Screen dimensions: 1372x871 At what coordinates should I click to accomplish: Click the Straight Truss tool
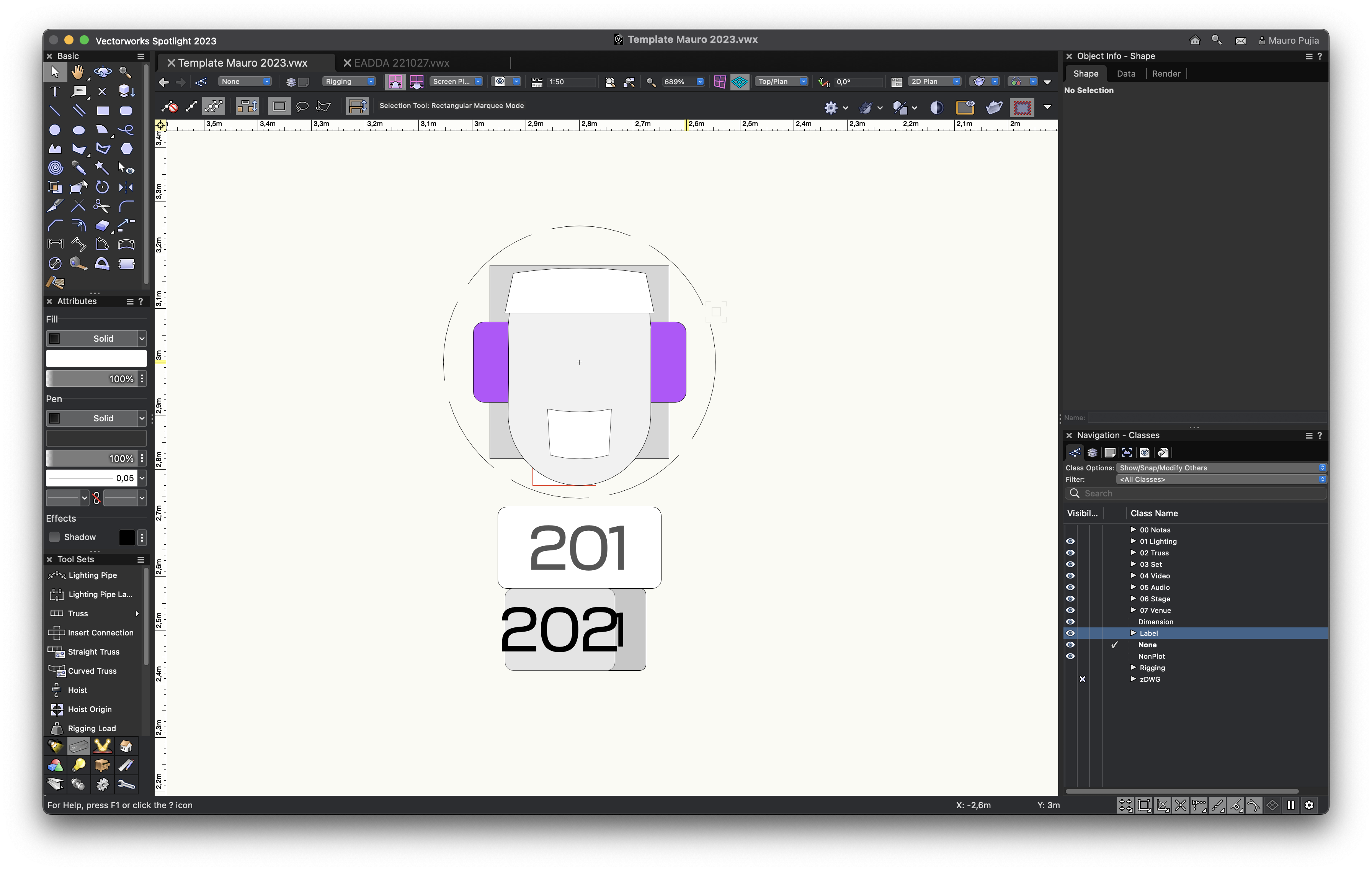pos(93,652)
